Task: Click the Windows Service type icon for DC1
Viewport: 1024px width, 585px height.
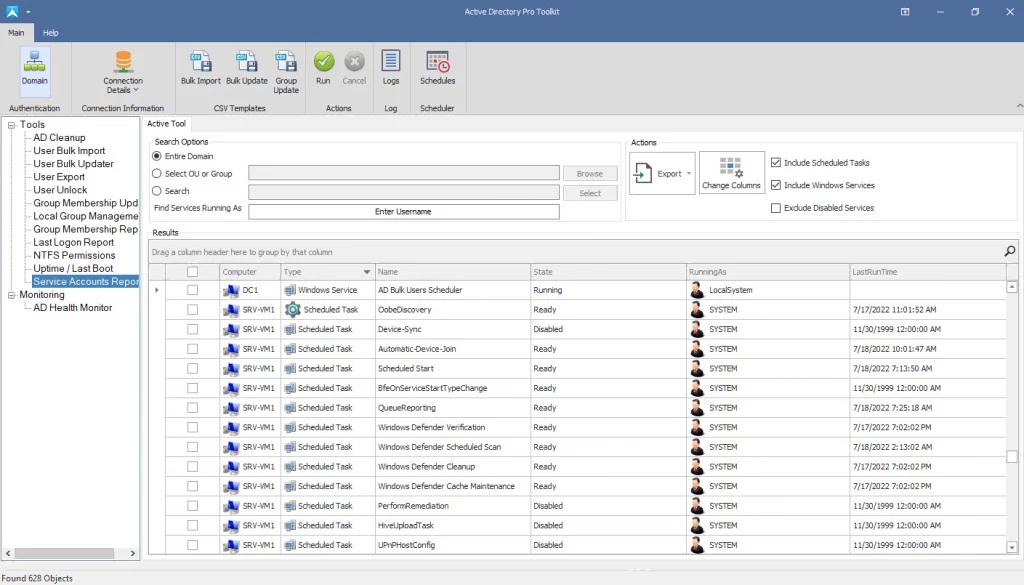Action: [x=290, y=290]
